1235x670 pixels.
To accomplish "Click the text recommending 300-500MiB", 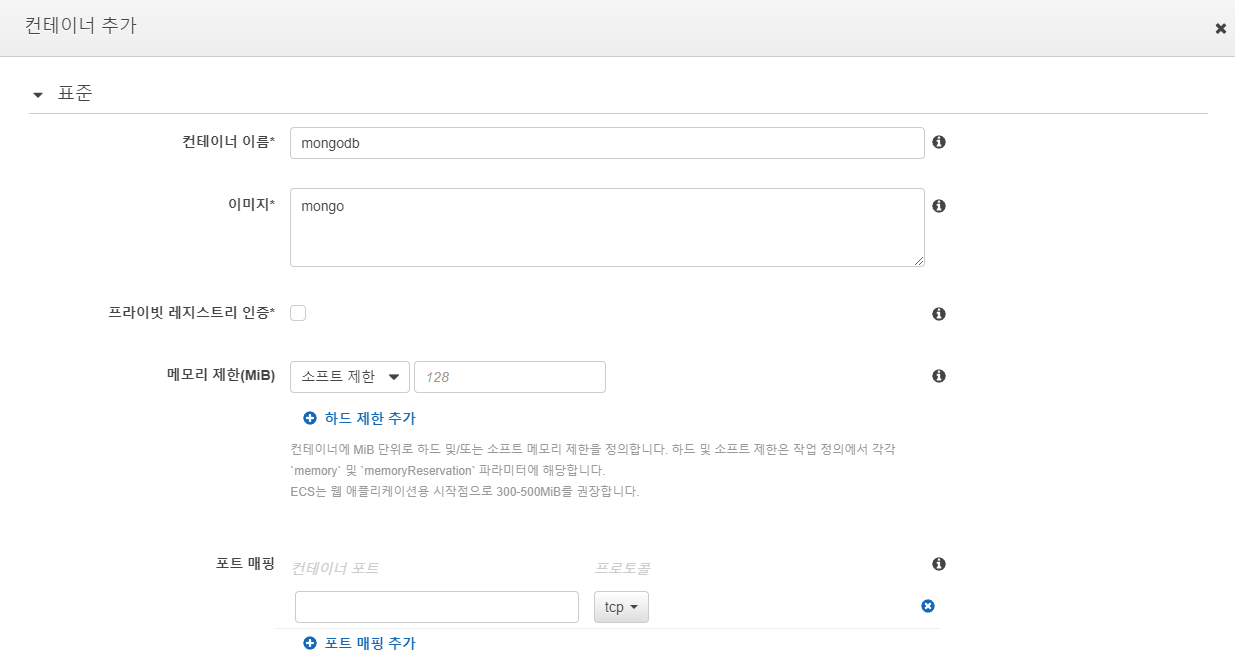I will click(464, 491).
